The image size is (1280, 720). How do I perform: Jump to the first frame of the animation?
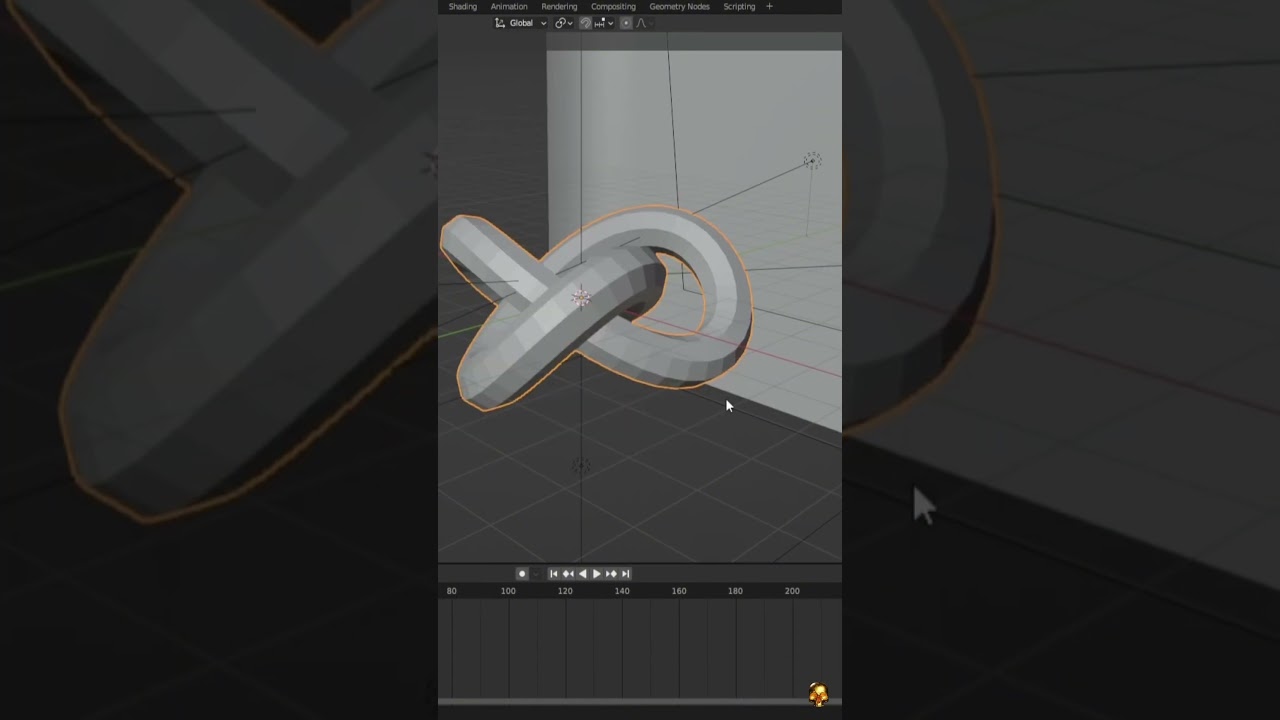(x=554, y=574)
